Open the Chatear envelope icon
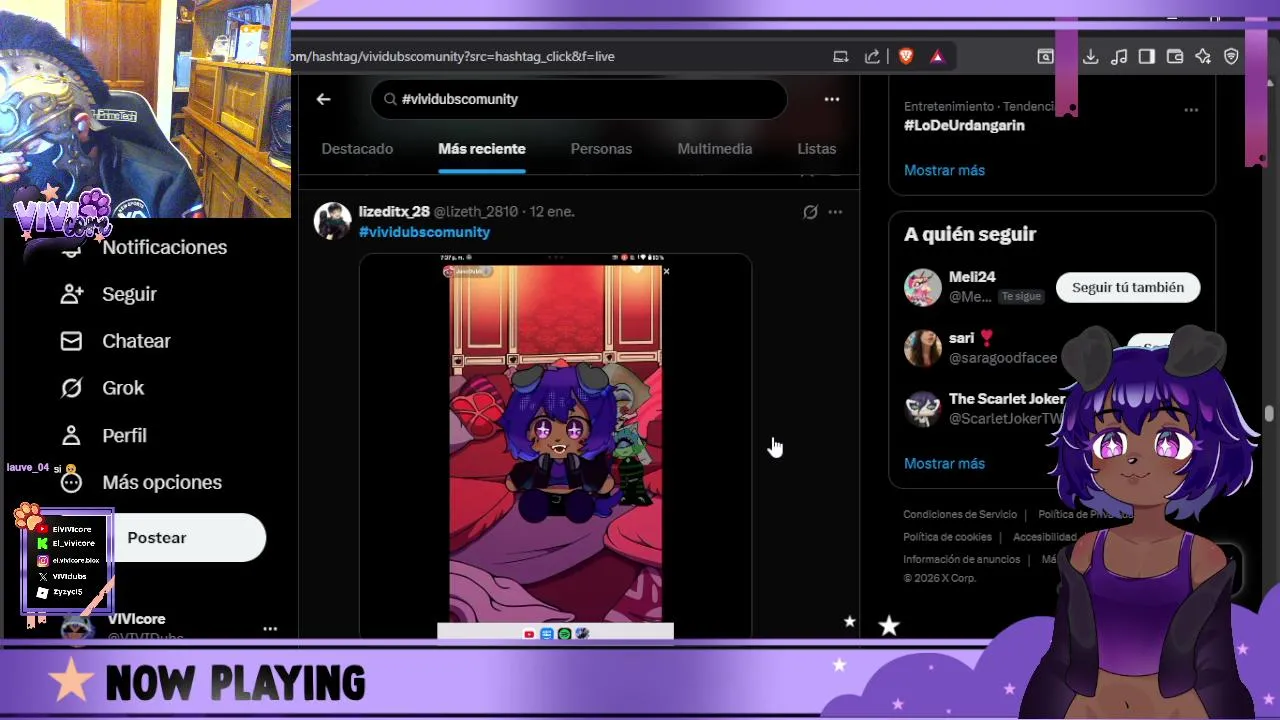This screenshot has width=1280, height=720. [x=72, y=341]
